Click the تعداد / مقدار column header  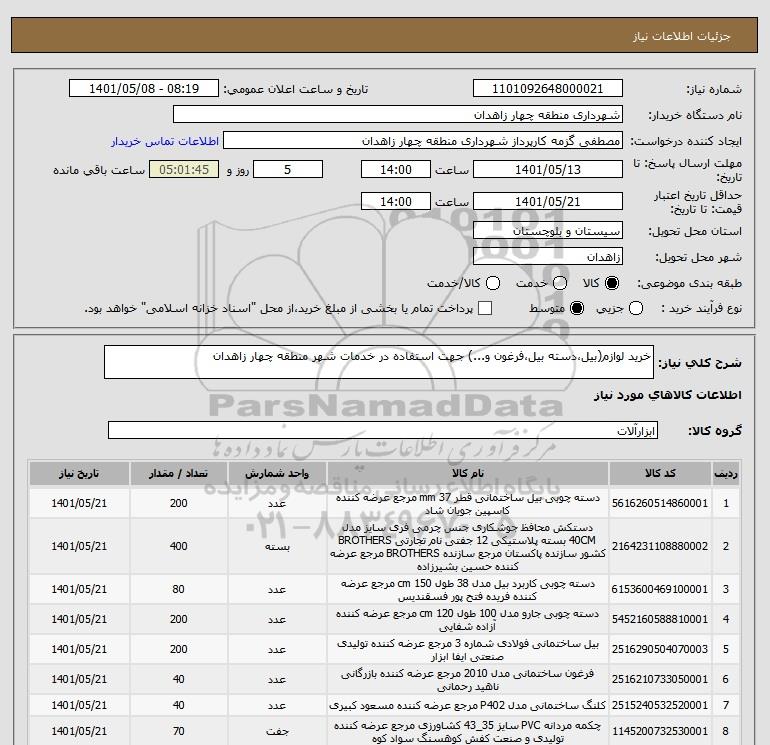(x=179, y=474)
